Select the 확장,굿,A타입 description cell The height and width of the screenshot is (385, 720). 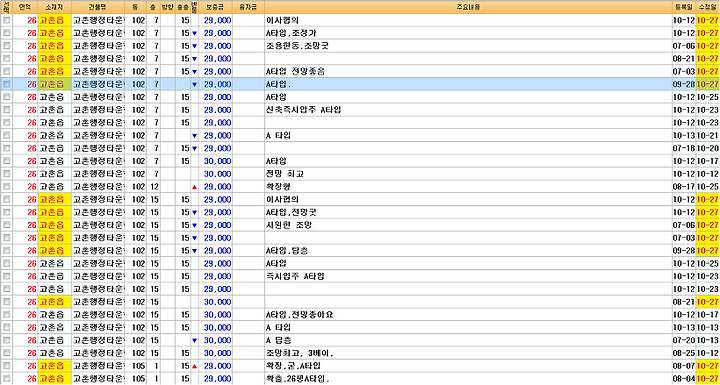point(468,366)
